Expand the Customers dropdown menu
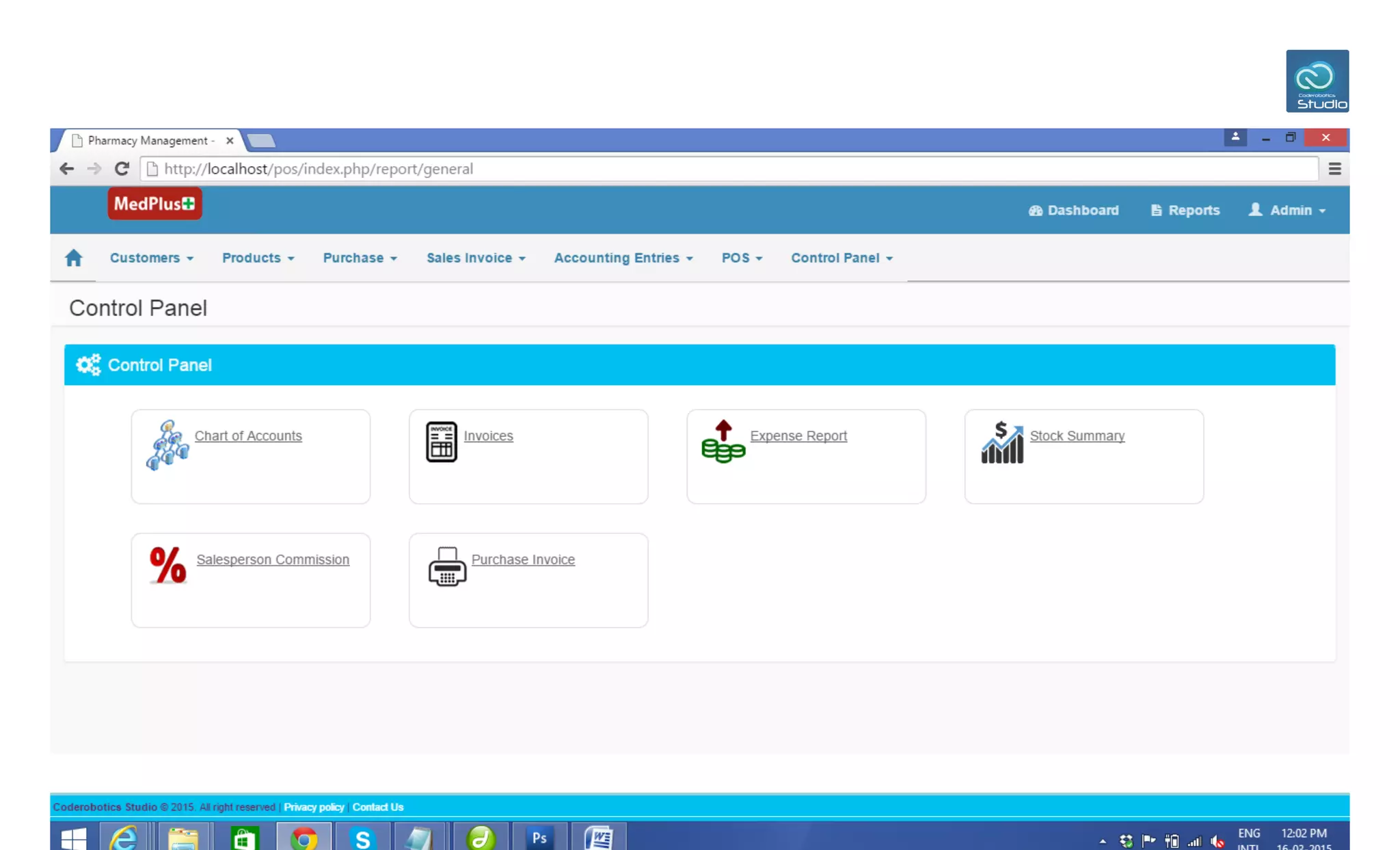 [x=151, y=258]
